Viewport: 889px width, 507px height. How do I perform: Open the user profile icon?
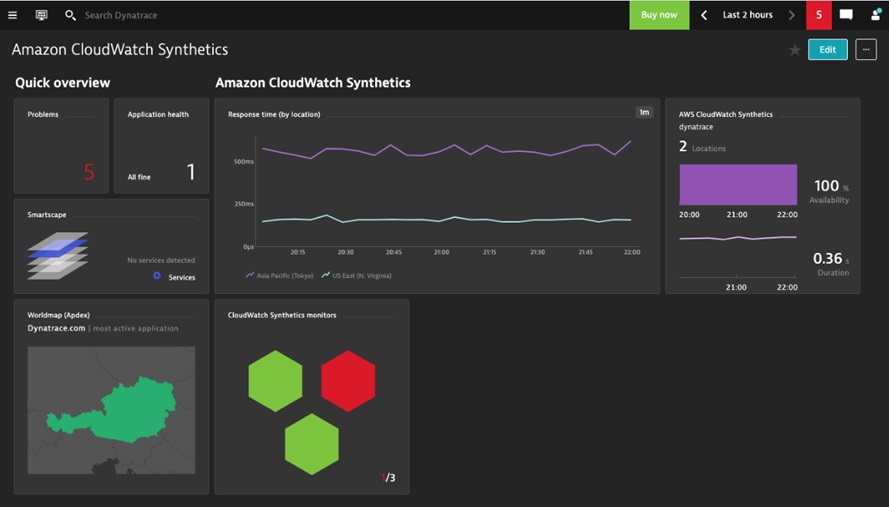(876, 15)
